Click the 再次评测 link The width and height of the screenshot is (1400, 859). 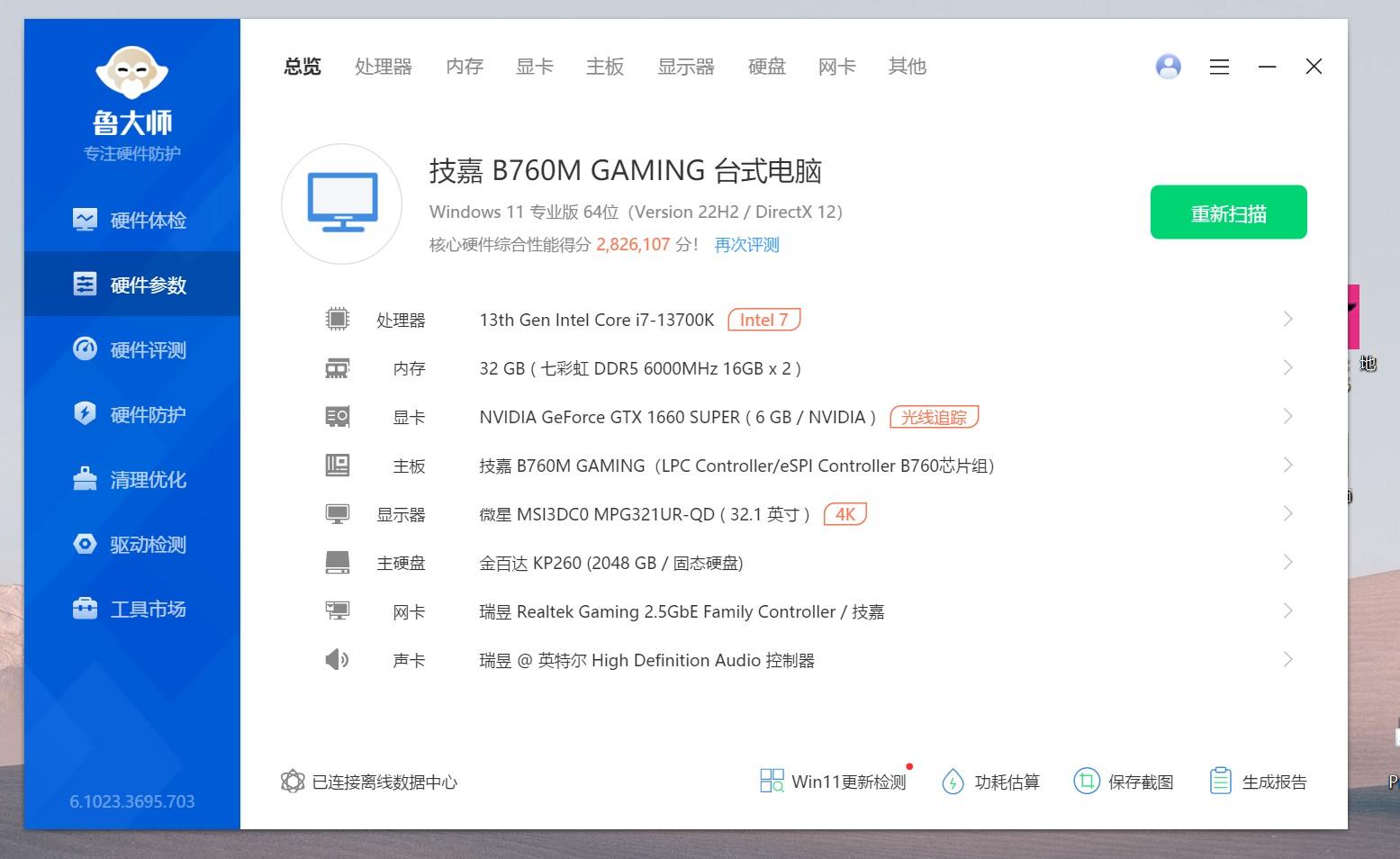pyautogui.click(x=746, y=245)
